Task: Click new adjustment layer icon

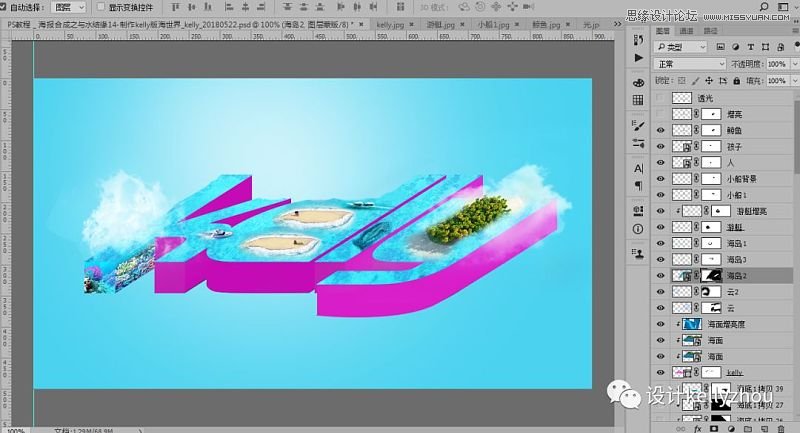Action: coord(731,429)
